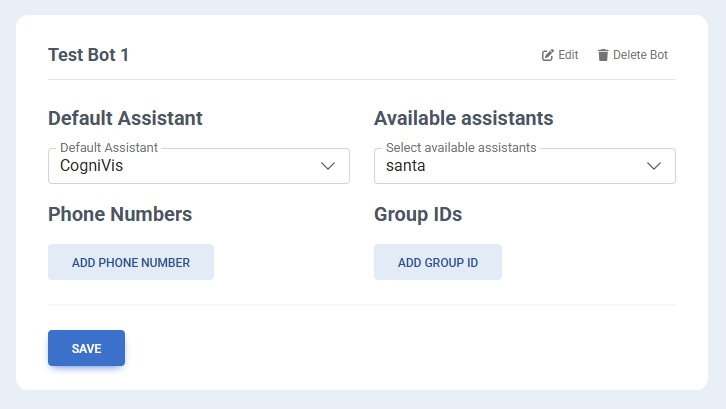
Task: Expand the available assistants chevron arrow
Action: click(654, 166)
